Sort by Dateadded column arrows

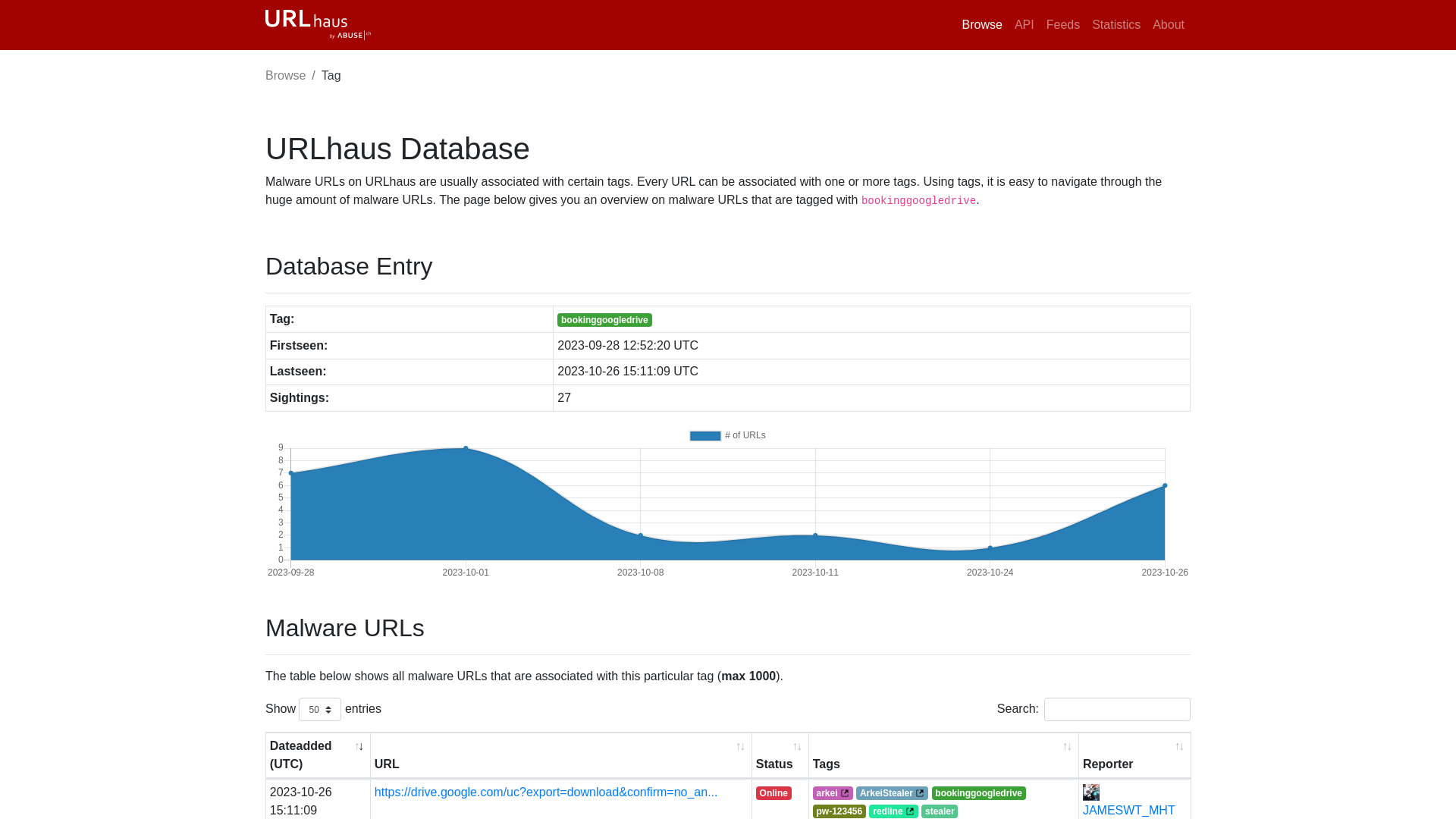pos(359,747)
